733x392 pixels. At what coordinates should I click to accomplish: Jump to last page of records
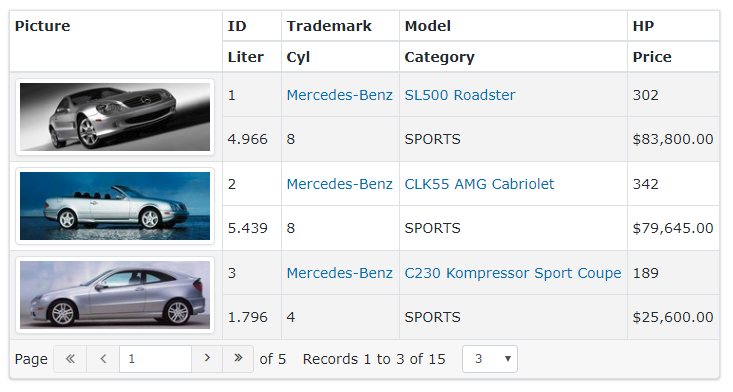click(238, 359)
